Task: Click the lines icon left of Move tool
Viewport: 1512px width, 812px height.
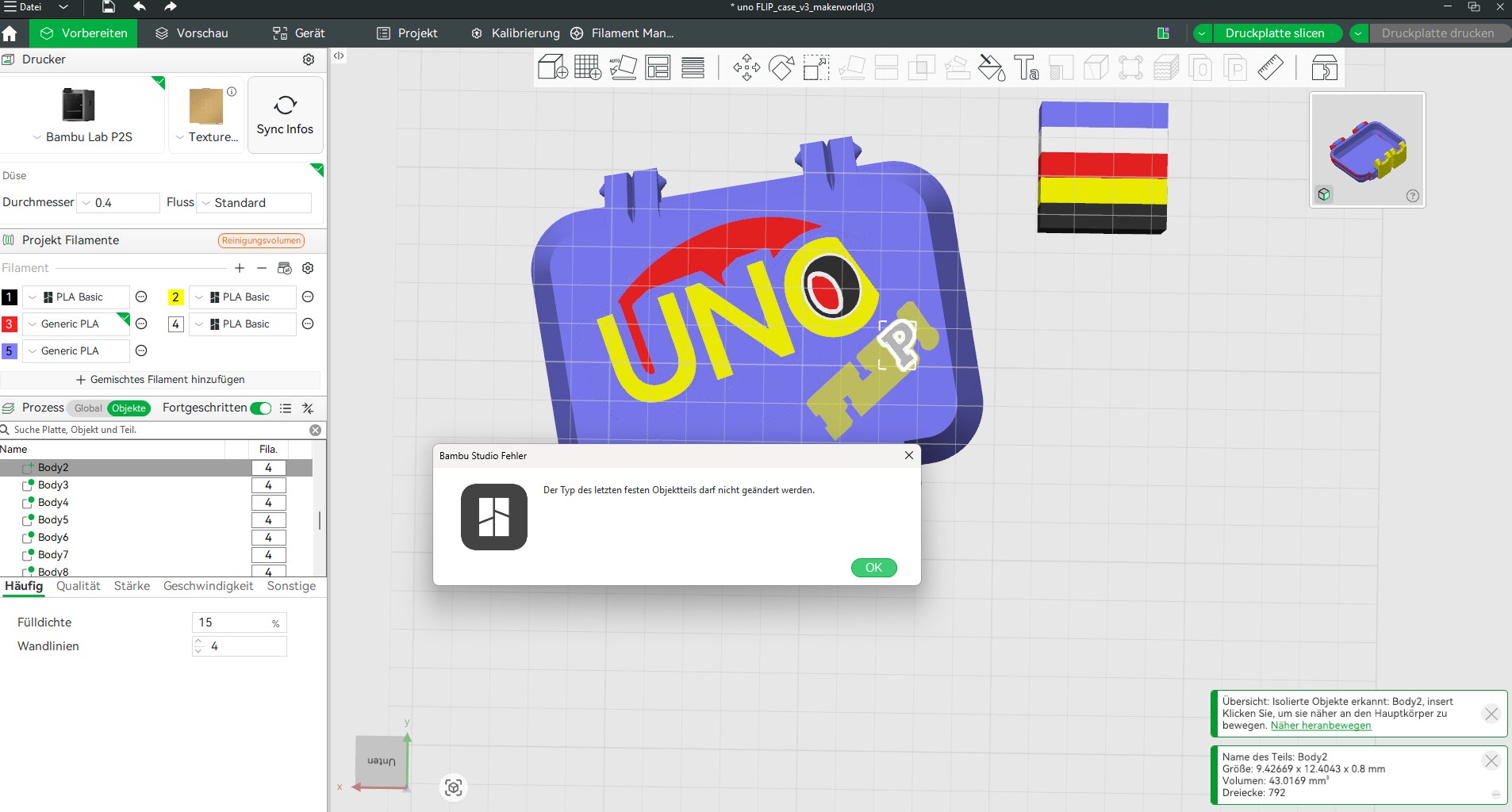Action: coord(693,67)
